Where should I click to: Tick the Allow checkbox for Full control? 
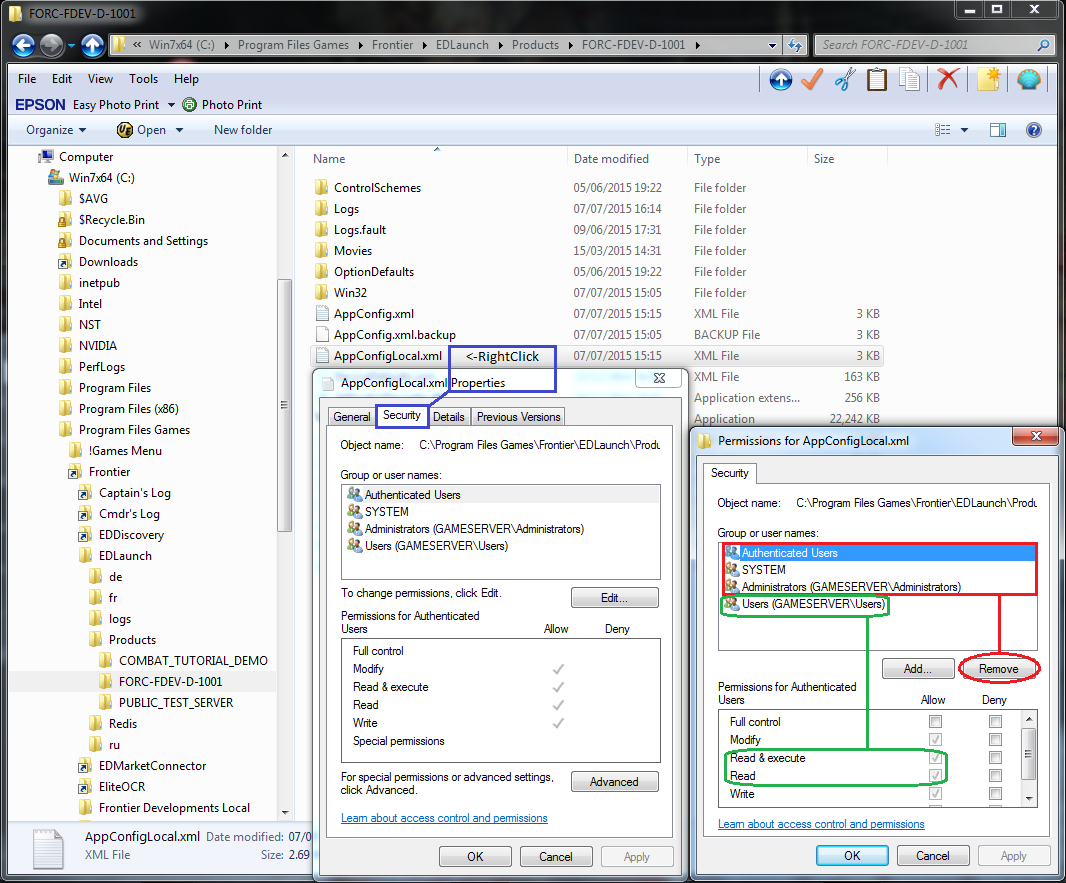(935, 721)
